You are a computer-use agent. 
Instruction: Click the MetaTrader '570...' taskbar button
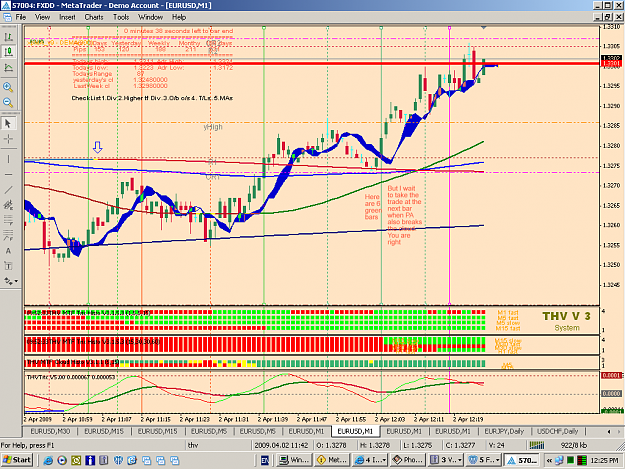522,460
